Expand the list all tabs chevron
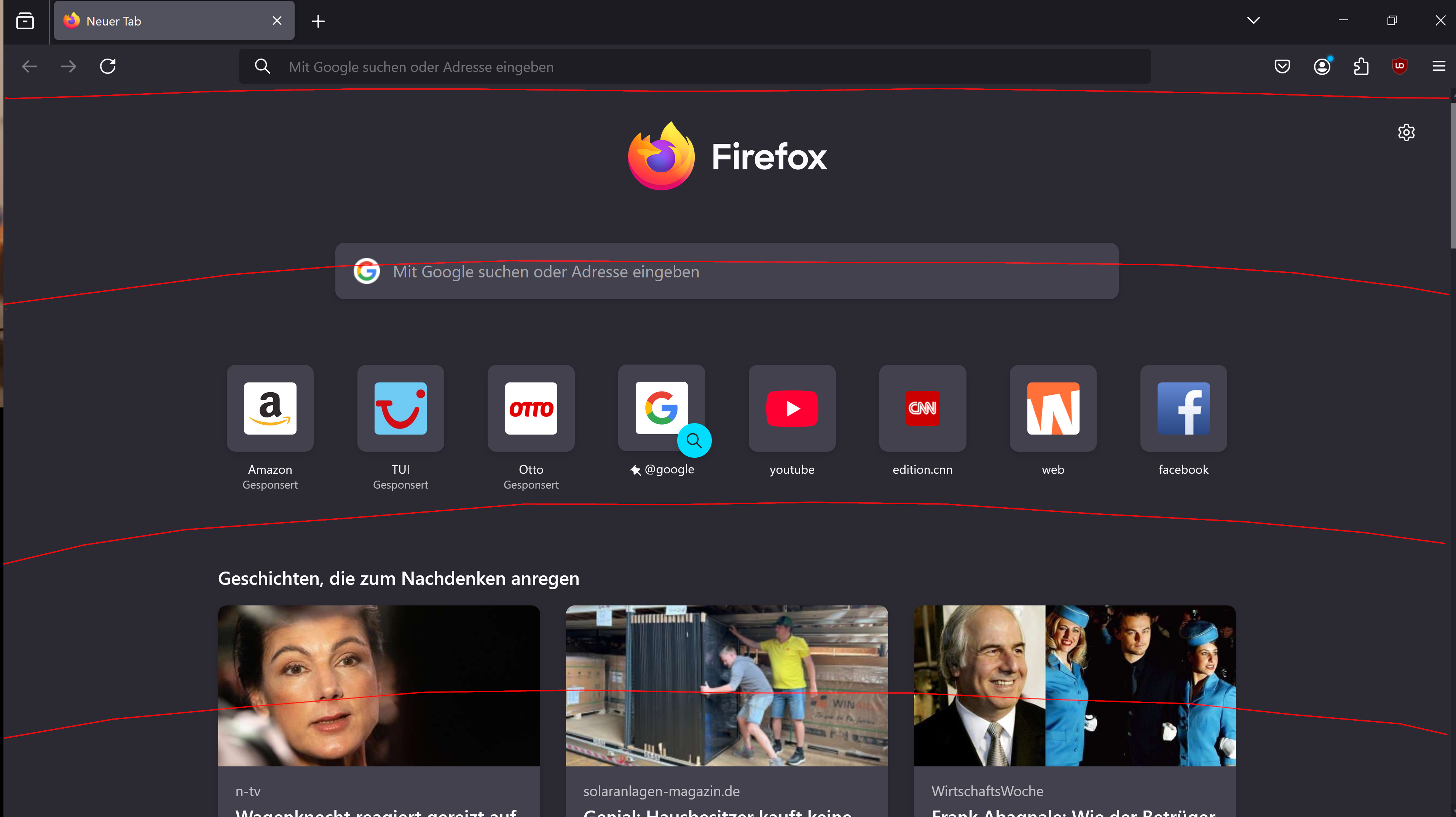Image resolution: width=1456 pixels, height=817 pixels. coord(1253,21)
